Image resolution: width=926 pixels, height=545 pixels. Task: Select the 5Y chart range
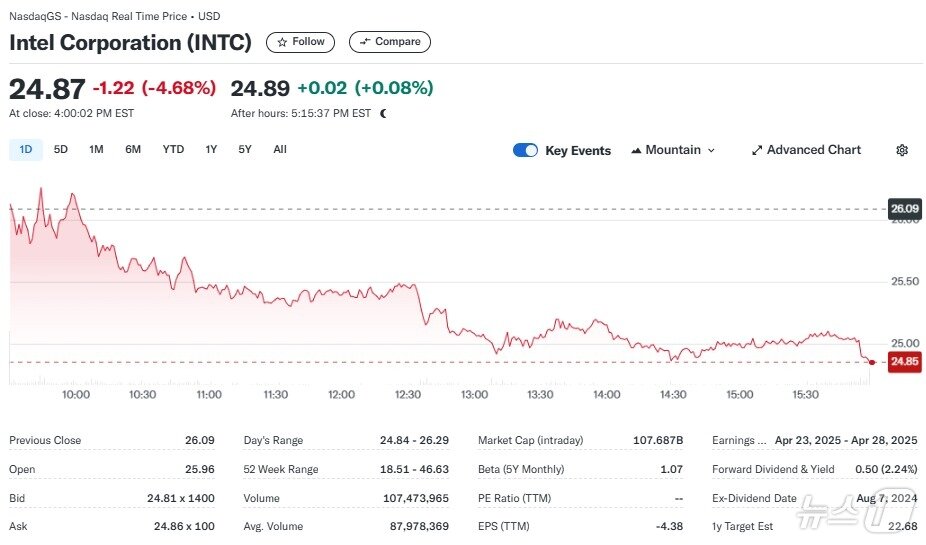click(245, 149)
